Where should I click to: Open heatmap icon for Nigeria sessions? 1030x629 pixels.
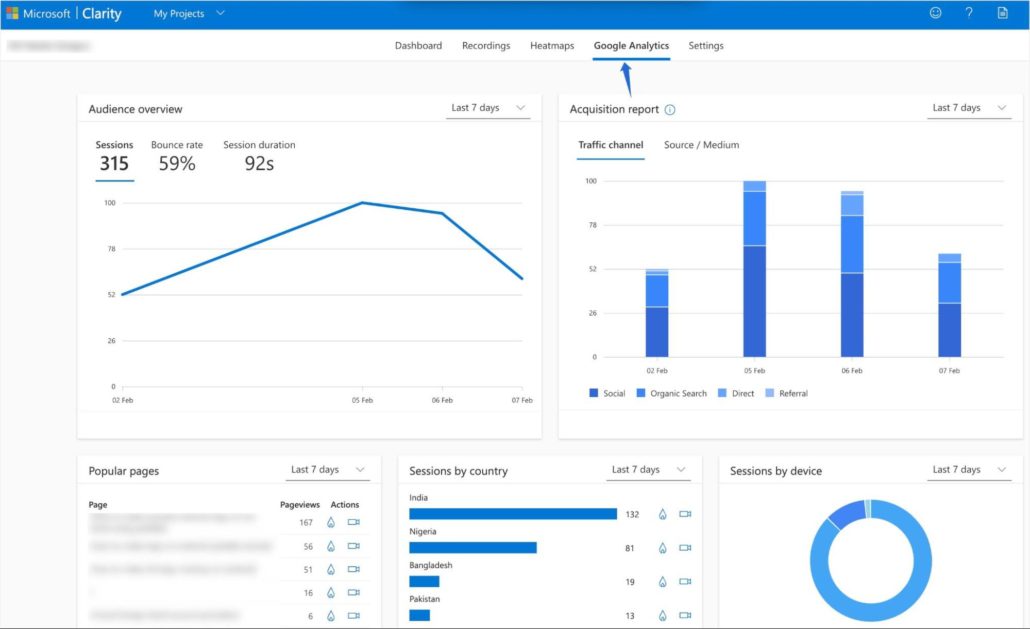click(x=663, y=548)
